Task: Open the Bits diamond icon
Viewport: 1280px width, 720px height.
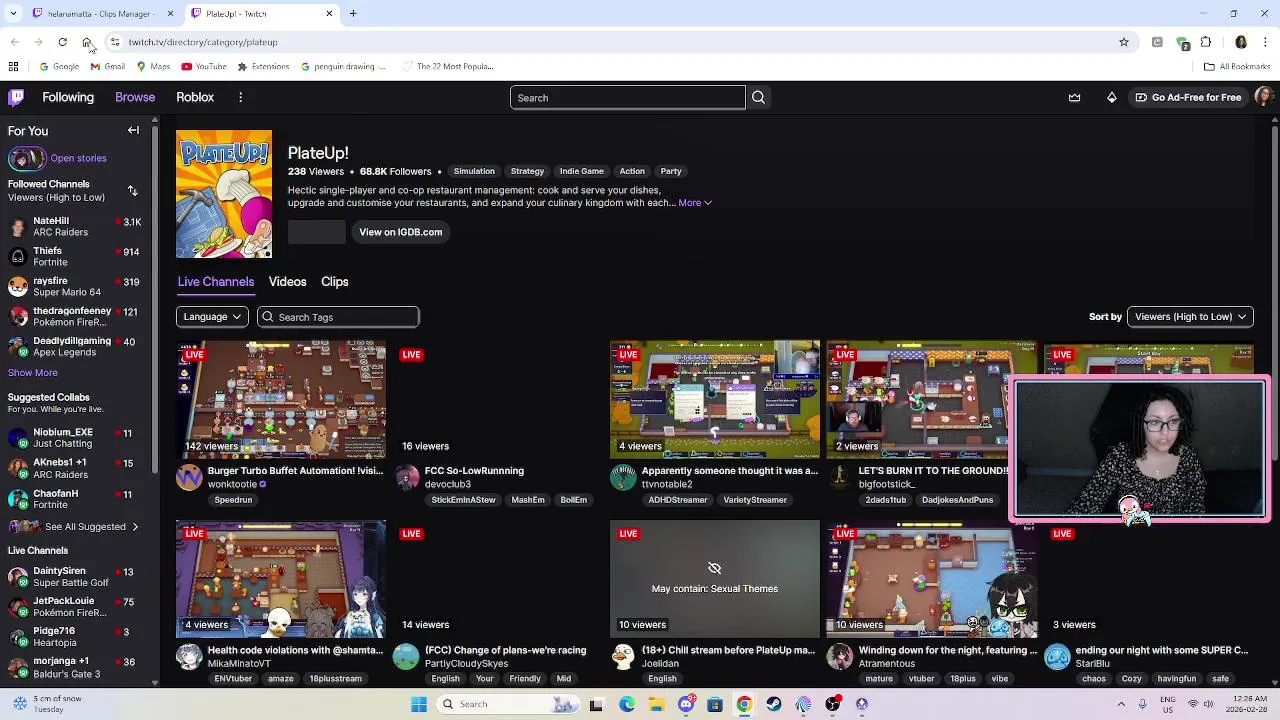Action: (x=1111, y=97)
